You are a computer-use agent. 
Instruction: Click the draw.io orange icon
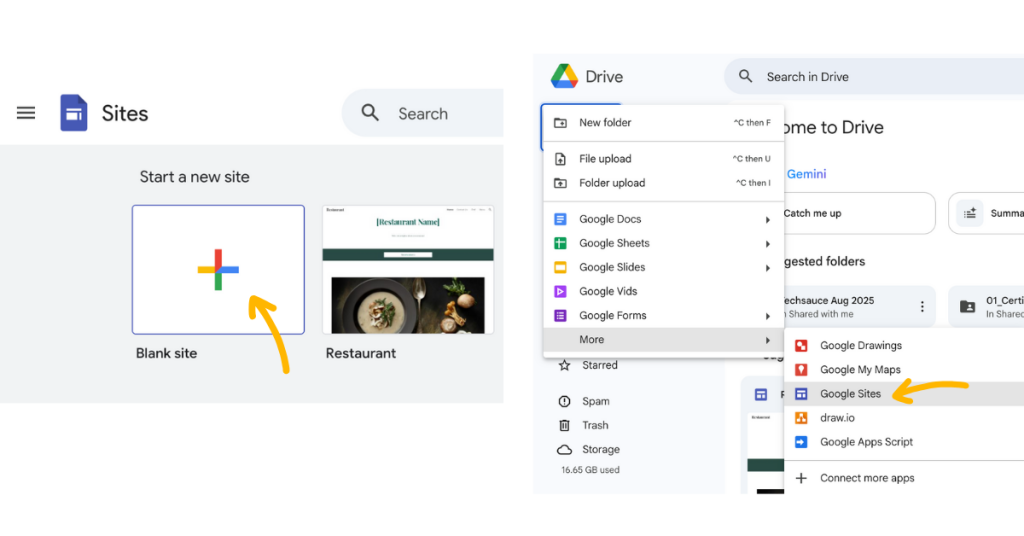(801, 418)
